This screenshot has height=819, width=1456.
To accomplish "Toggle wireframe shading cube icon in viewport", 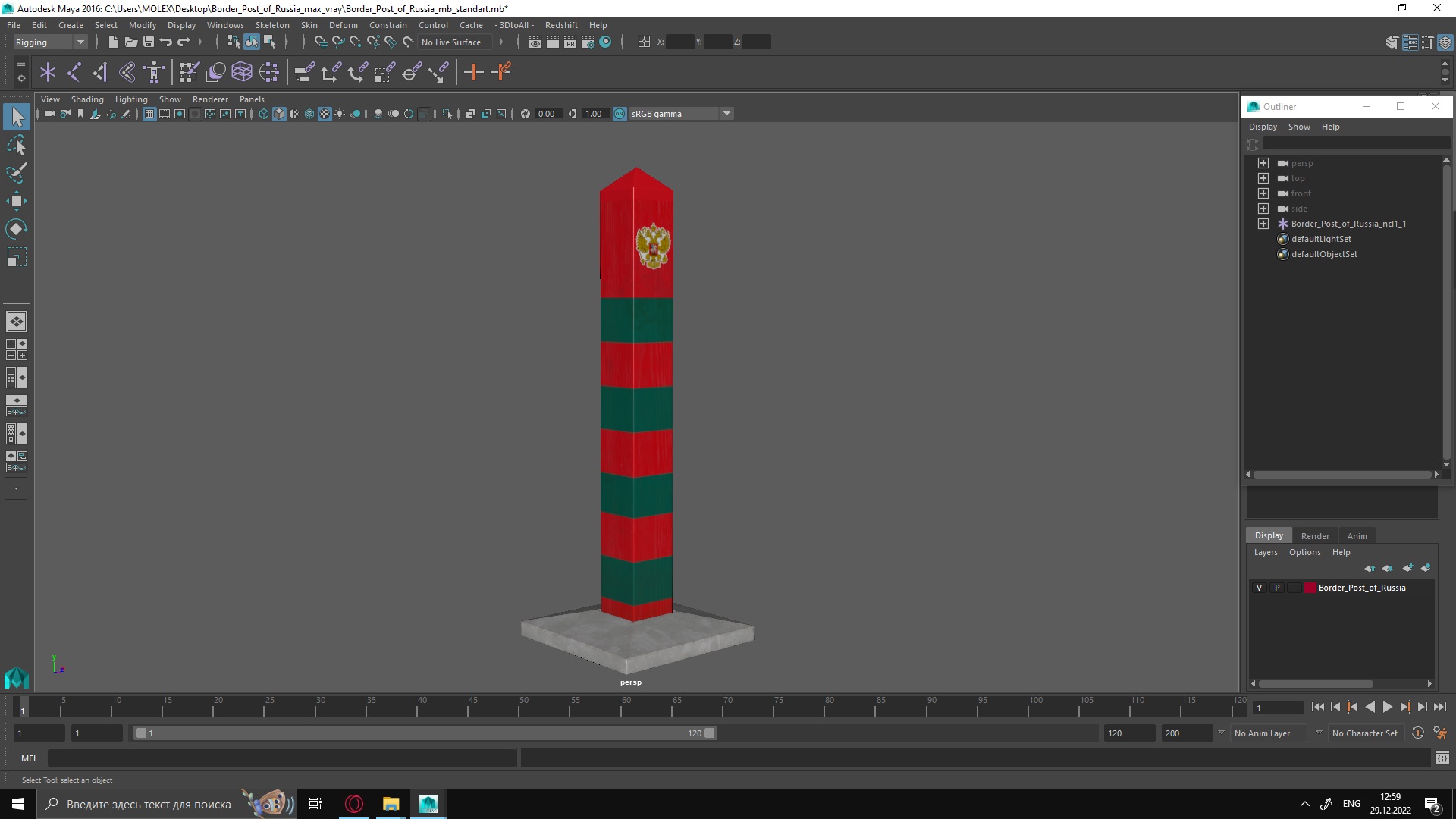I will tap(263, 114).
